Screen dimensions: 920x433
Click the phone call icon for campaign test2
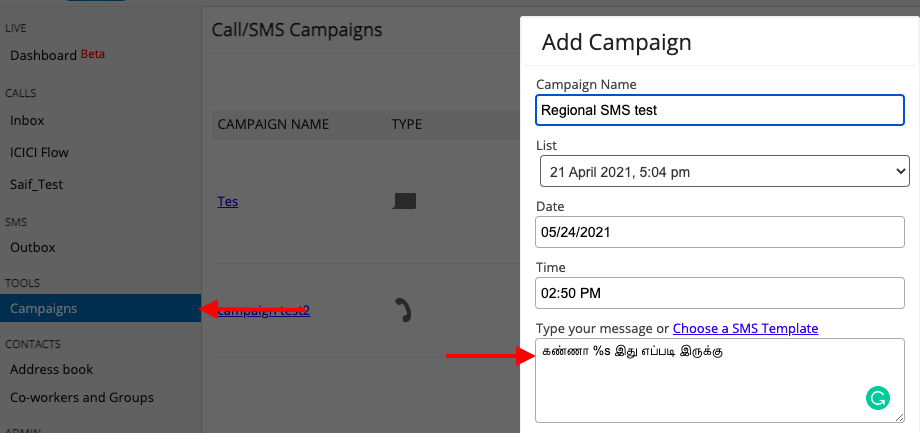tap(404, 310)
